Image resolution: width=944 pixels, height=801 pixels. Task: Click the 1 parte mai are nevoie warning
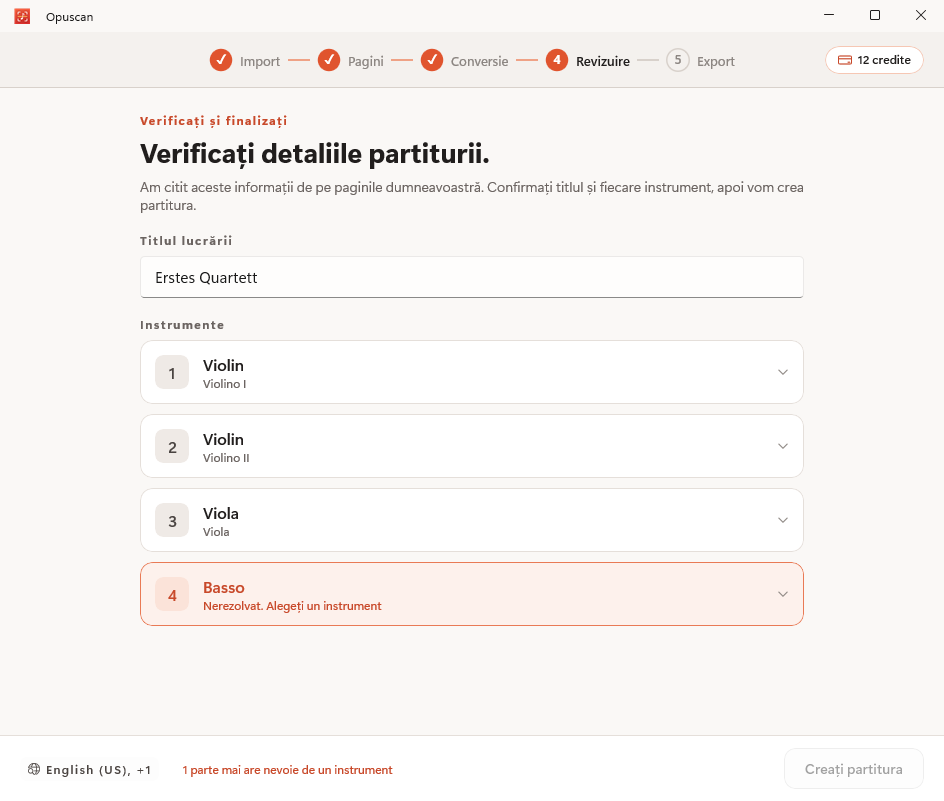pyautogui.click(x=287, y=770)
